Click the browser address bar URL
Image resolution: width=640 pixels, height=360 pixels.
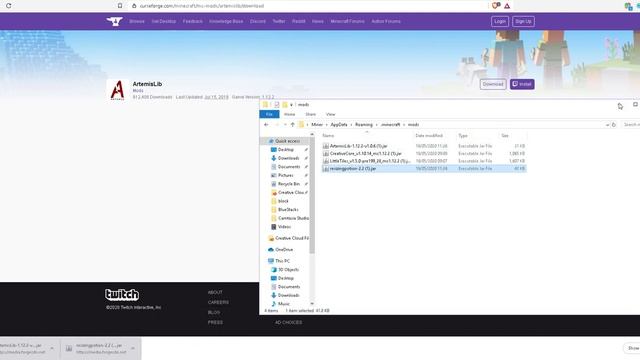pyautogui.click(x=202, y=6)
